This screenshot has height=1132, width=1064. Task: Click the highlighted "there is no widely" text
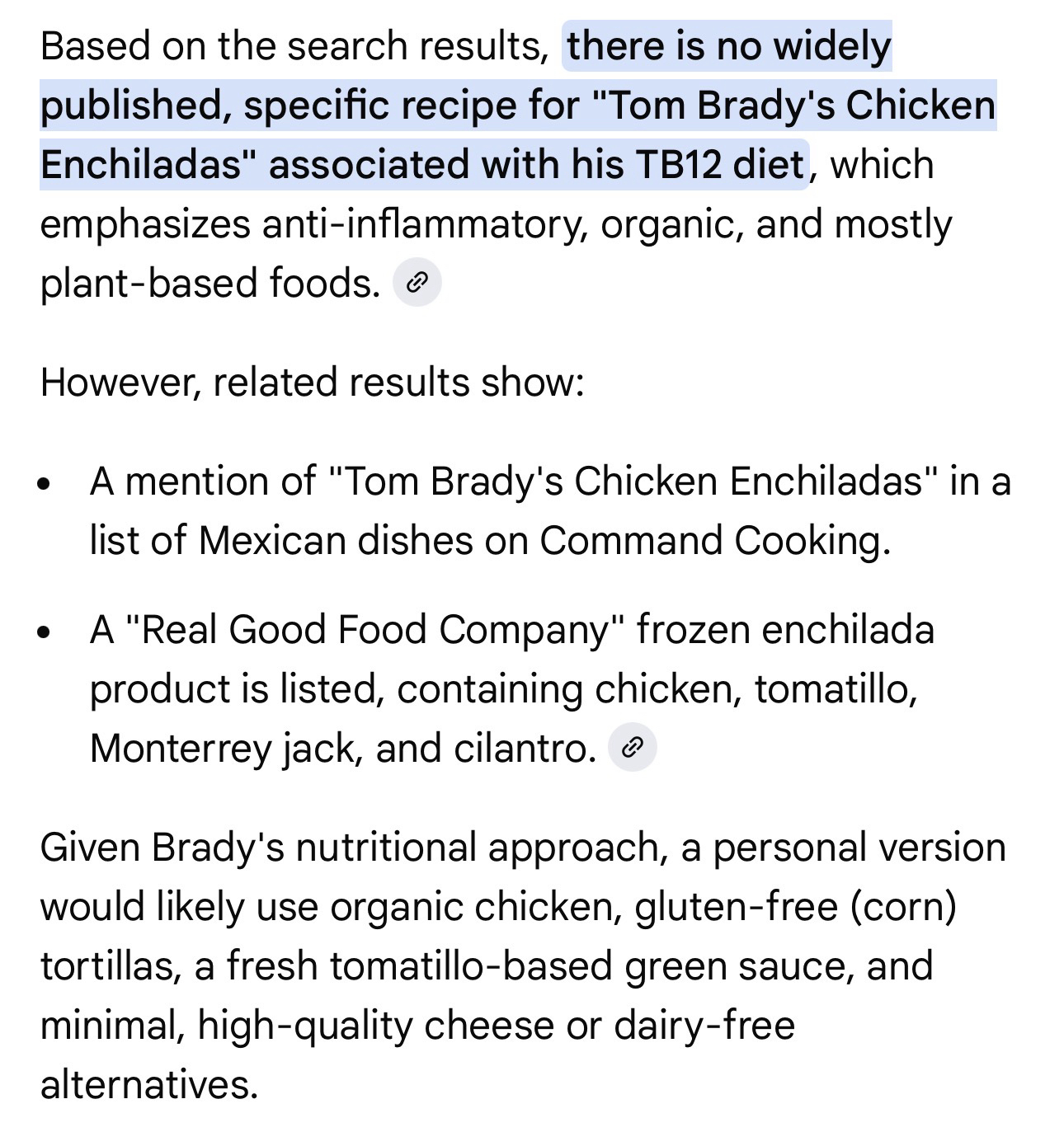click(728, 46)
